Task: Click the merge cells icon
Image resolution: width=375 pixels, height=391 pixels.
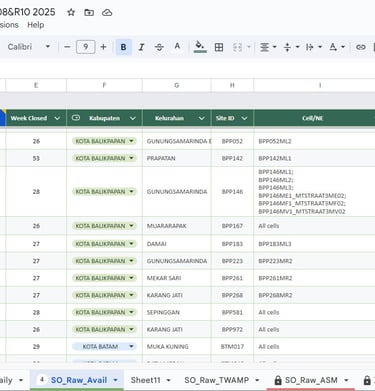Action: [x=237, y=47]
